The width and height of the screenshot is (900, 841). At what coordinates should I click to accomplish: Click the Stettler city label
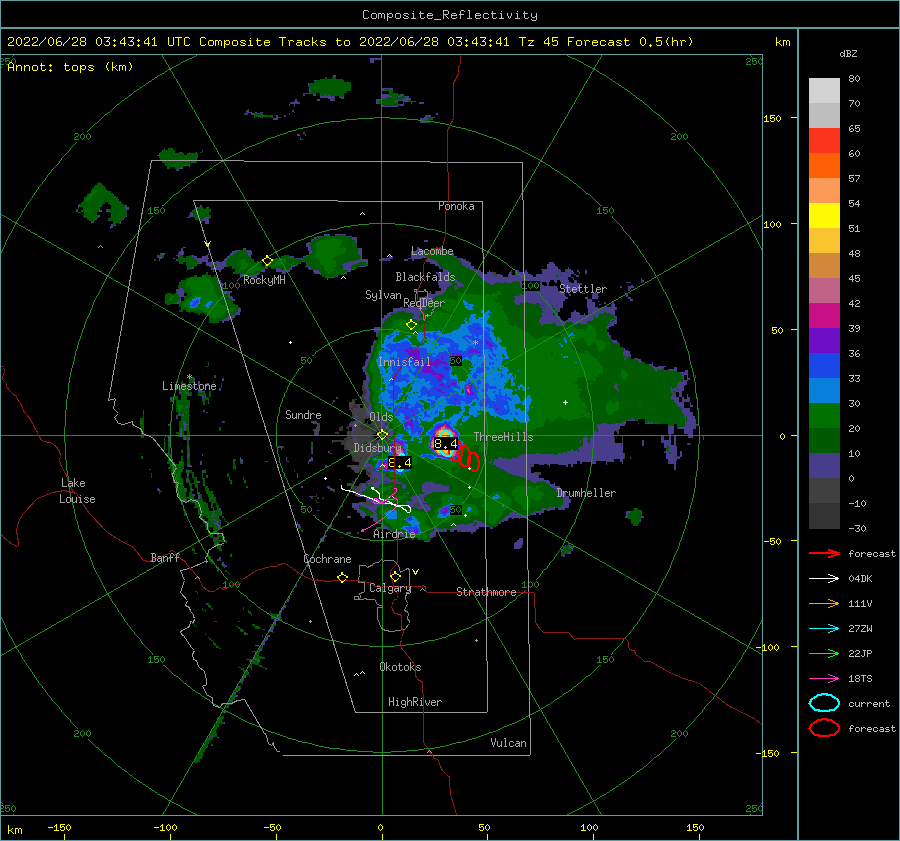pos(583,289)
